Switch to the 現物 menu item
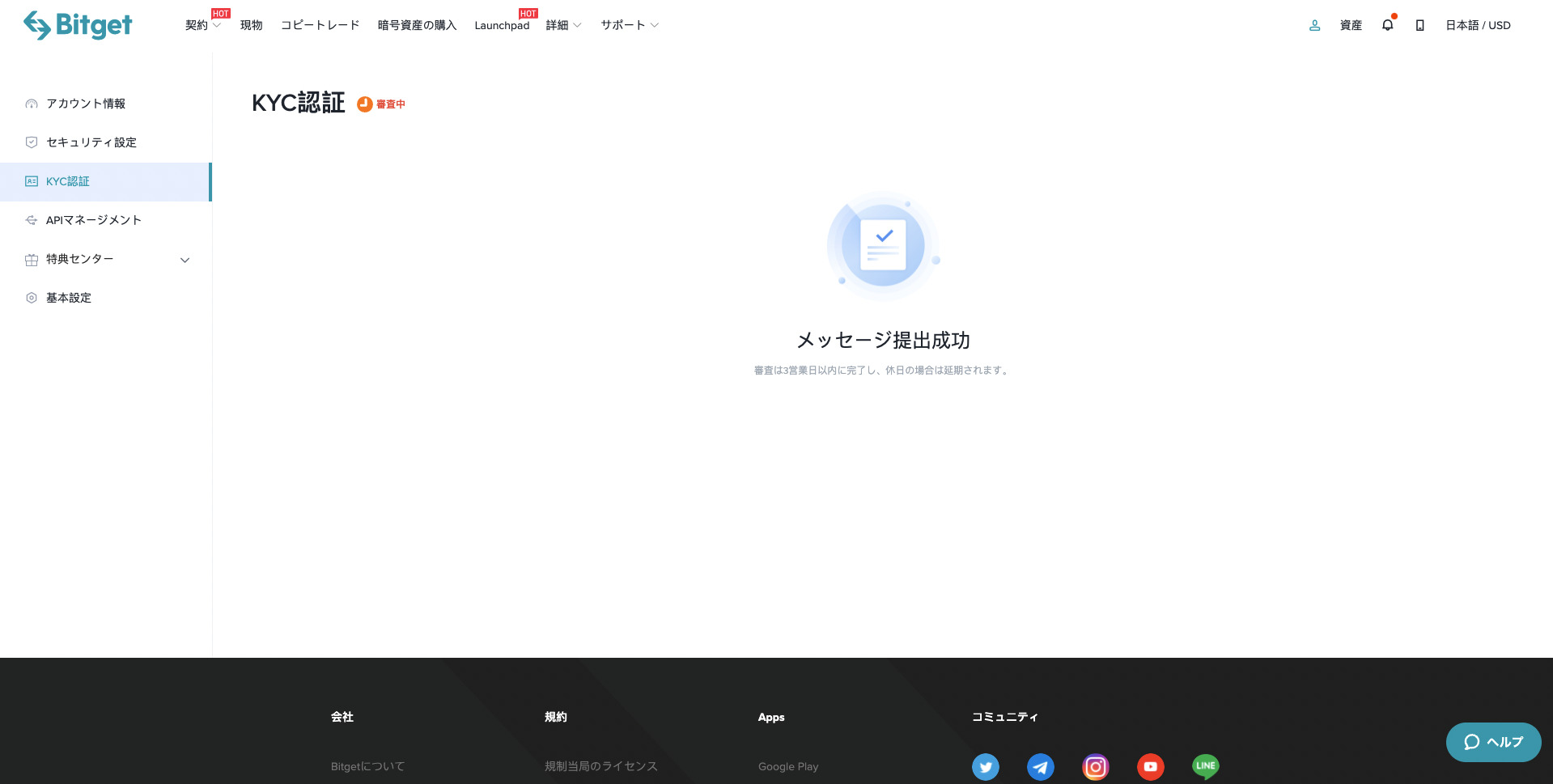This screenshot has height=784, width=1553. tap(251, 25)
